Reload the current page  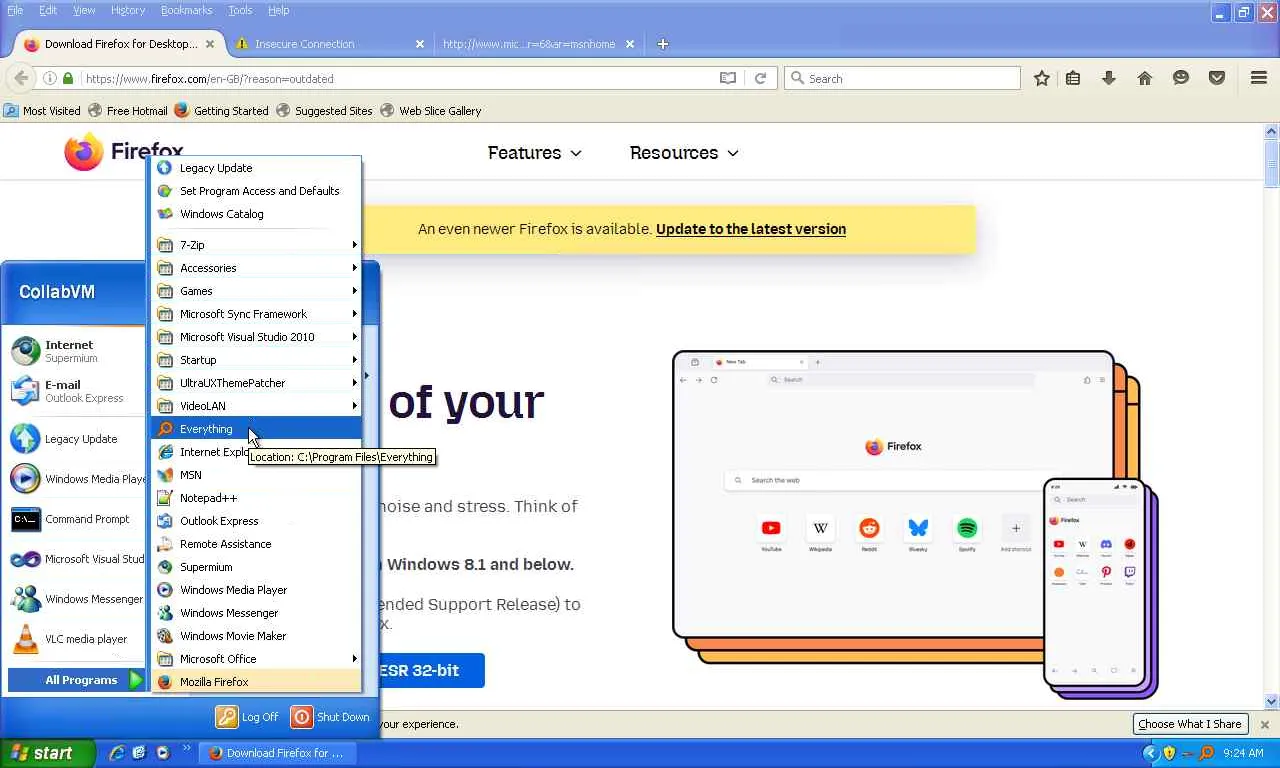click(760, 78)
